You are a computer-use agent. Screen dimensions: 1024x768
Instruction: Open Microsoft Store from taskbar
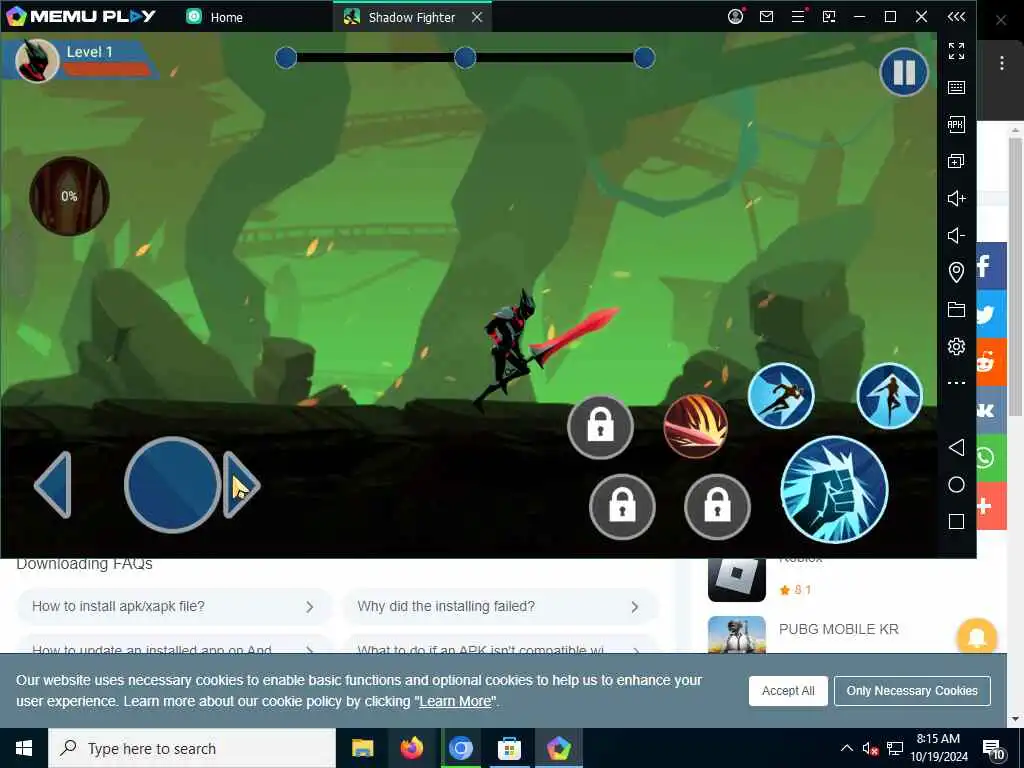[509, 748]
